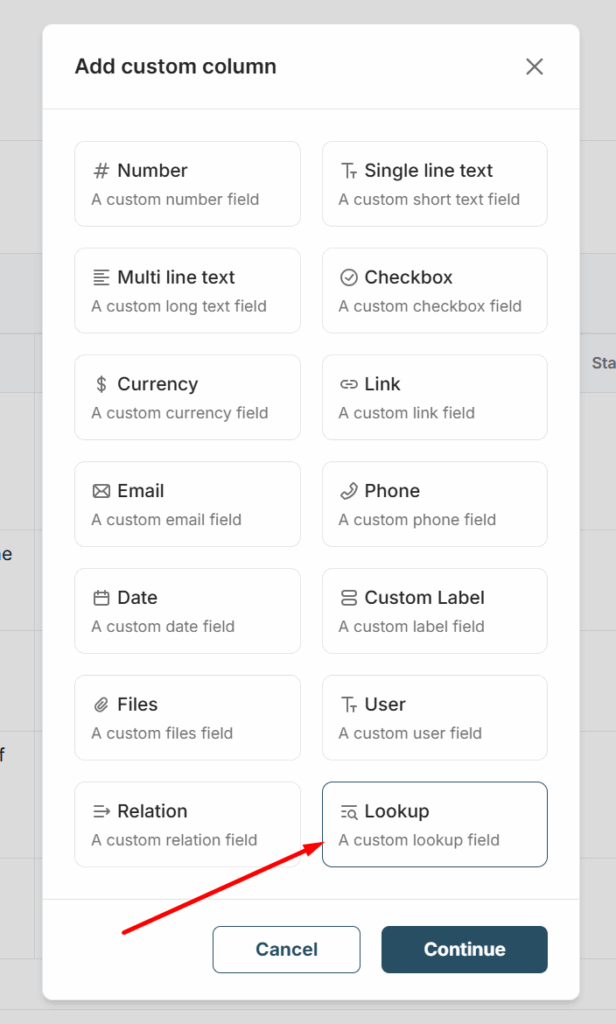Click the dollar sign icon beside Currency

click(101, 385)
